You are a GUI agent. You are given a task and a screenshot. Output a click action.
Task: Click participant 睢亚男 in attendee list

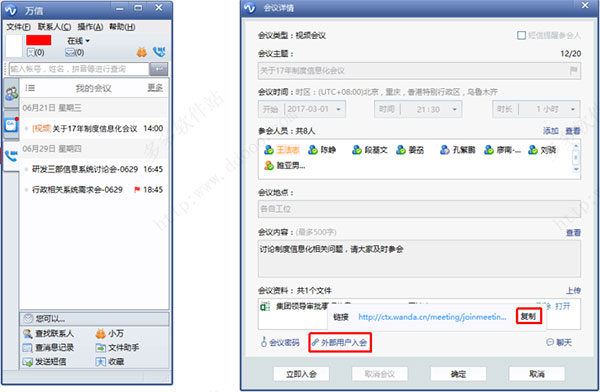(x=285, y=165)
